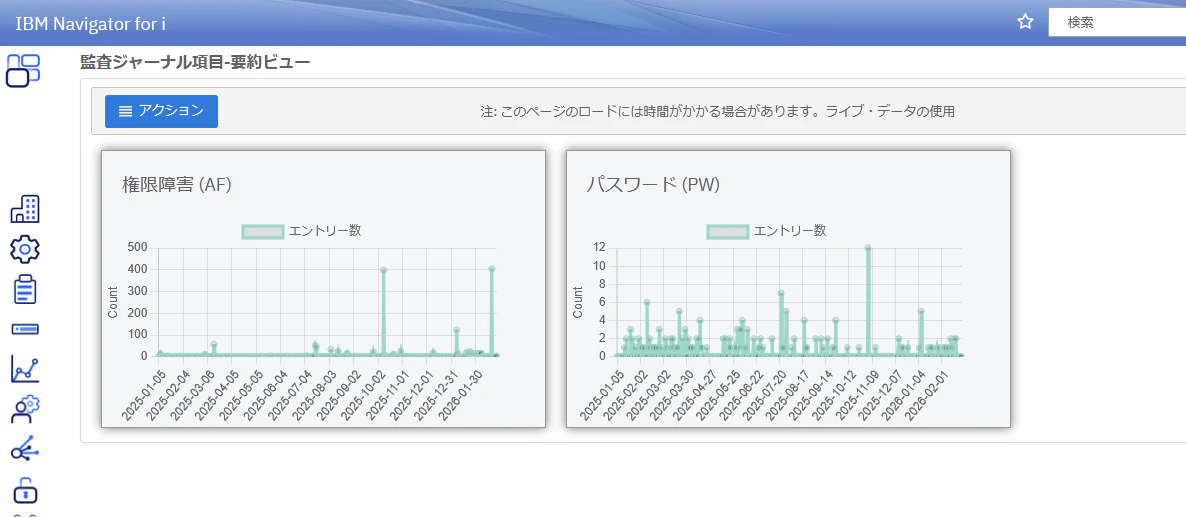Viewport: 1186px width, 517px height.
Task: Click the 400 peak point near 2025-10-02
Action: (x=383, y=270)
